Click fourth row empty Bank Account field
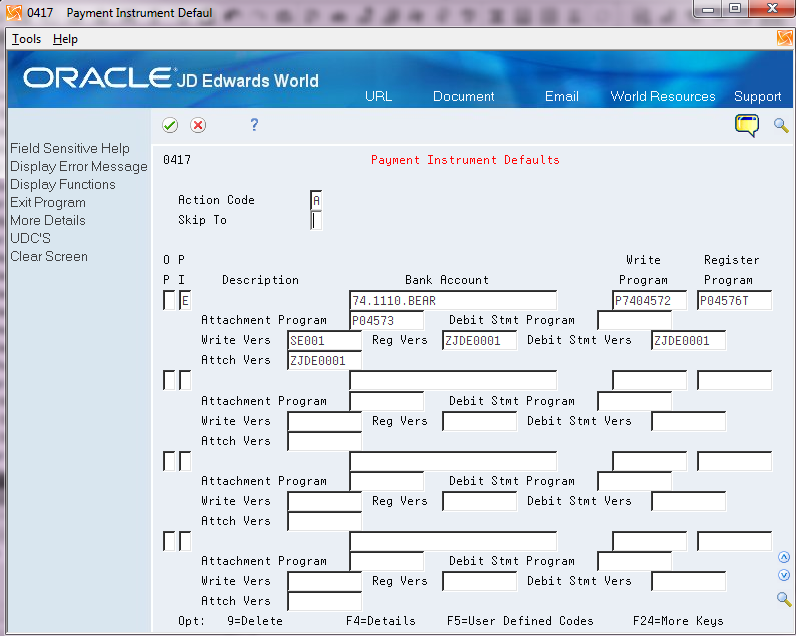The image size is (796, 636). [x=453, y=542]
